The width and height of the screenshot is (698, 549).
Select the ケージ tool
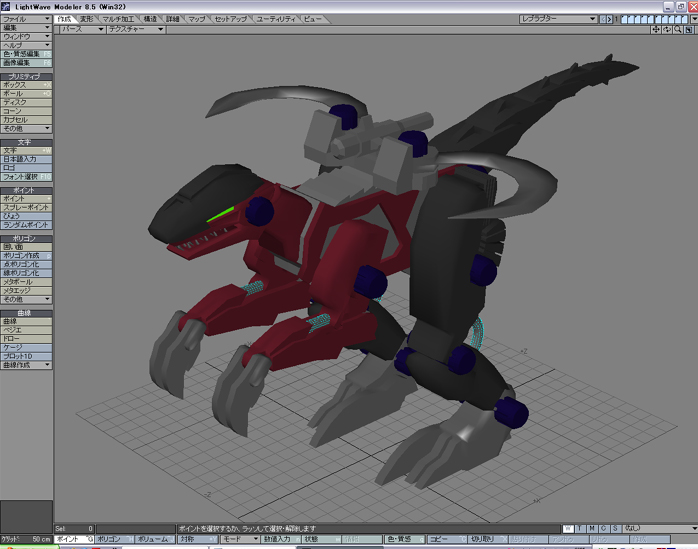[x=26, y=347]
